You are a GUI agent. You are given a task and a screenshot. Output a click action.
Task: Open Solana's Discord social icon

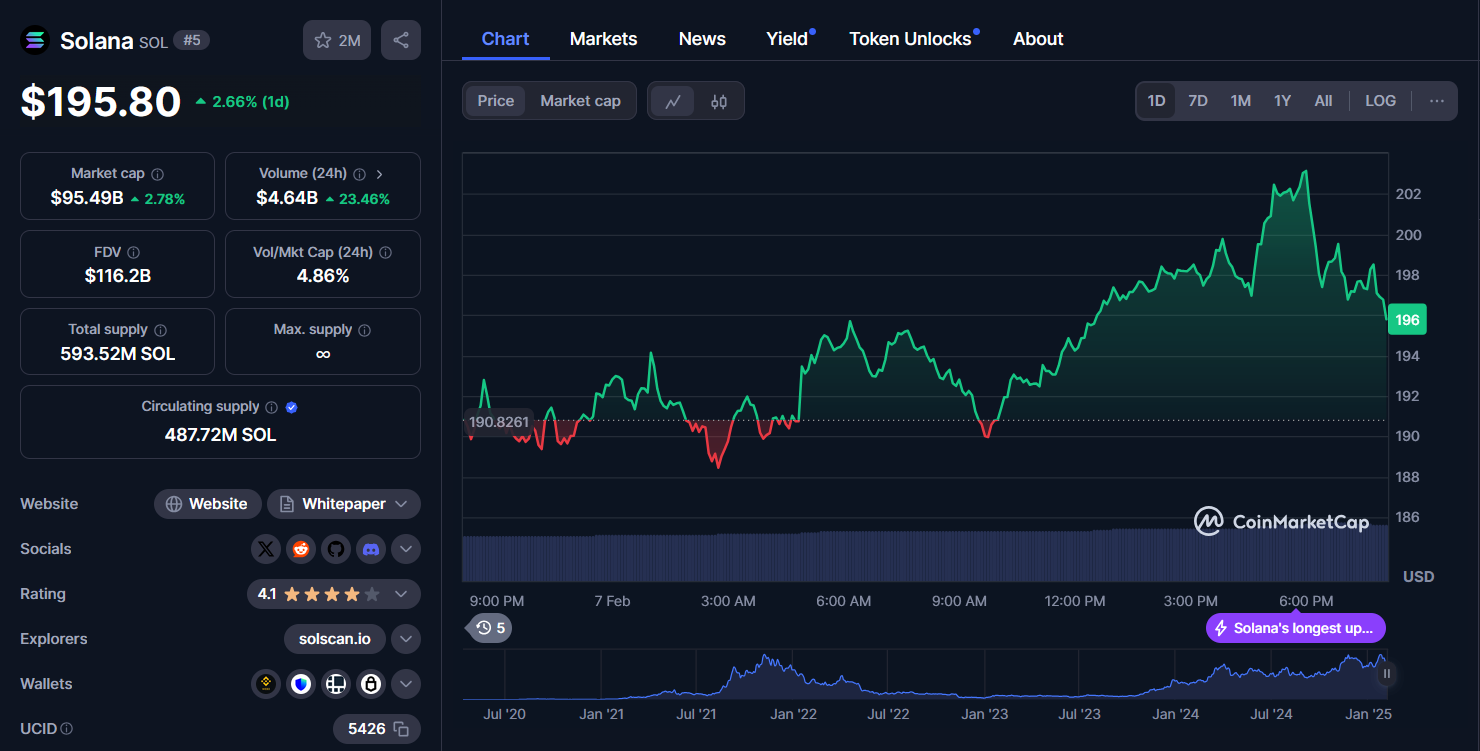[371, 549]
